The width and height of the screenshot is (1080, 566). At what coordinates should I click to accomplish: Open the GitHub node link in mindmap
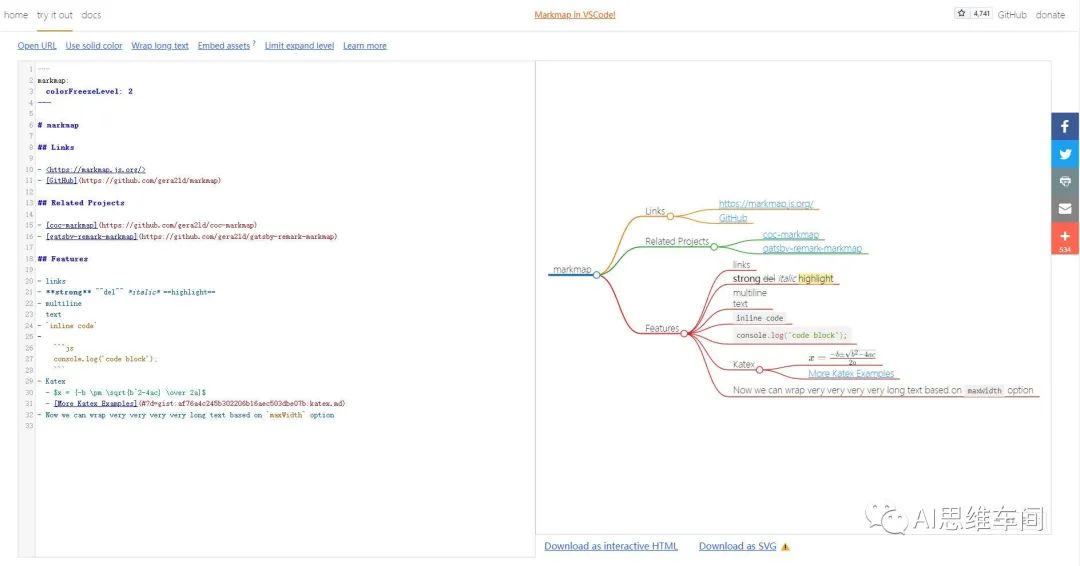point(733,218)
